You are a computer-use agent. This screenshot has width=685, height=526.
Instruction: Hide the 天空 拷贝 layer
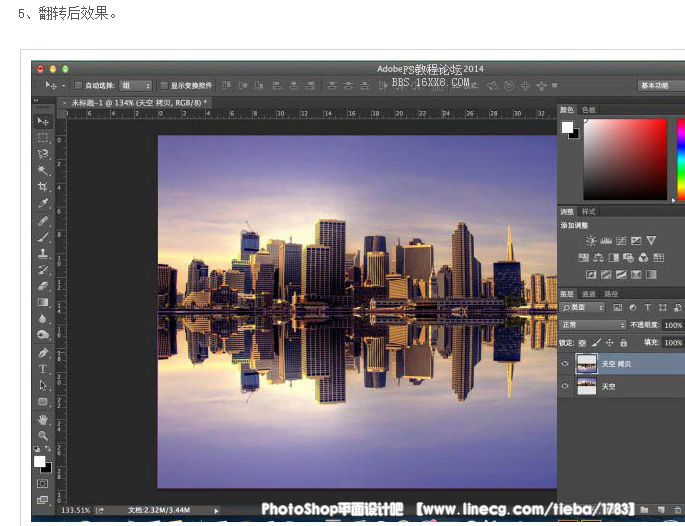coord(566,365)
